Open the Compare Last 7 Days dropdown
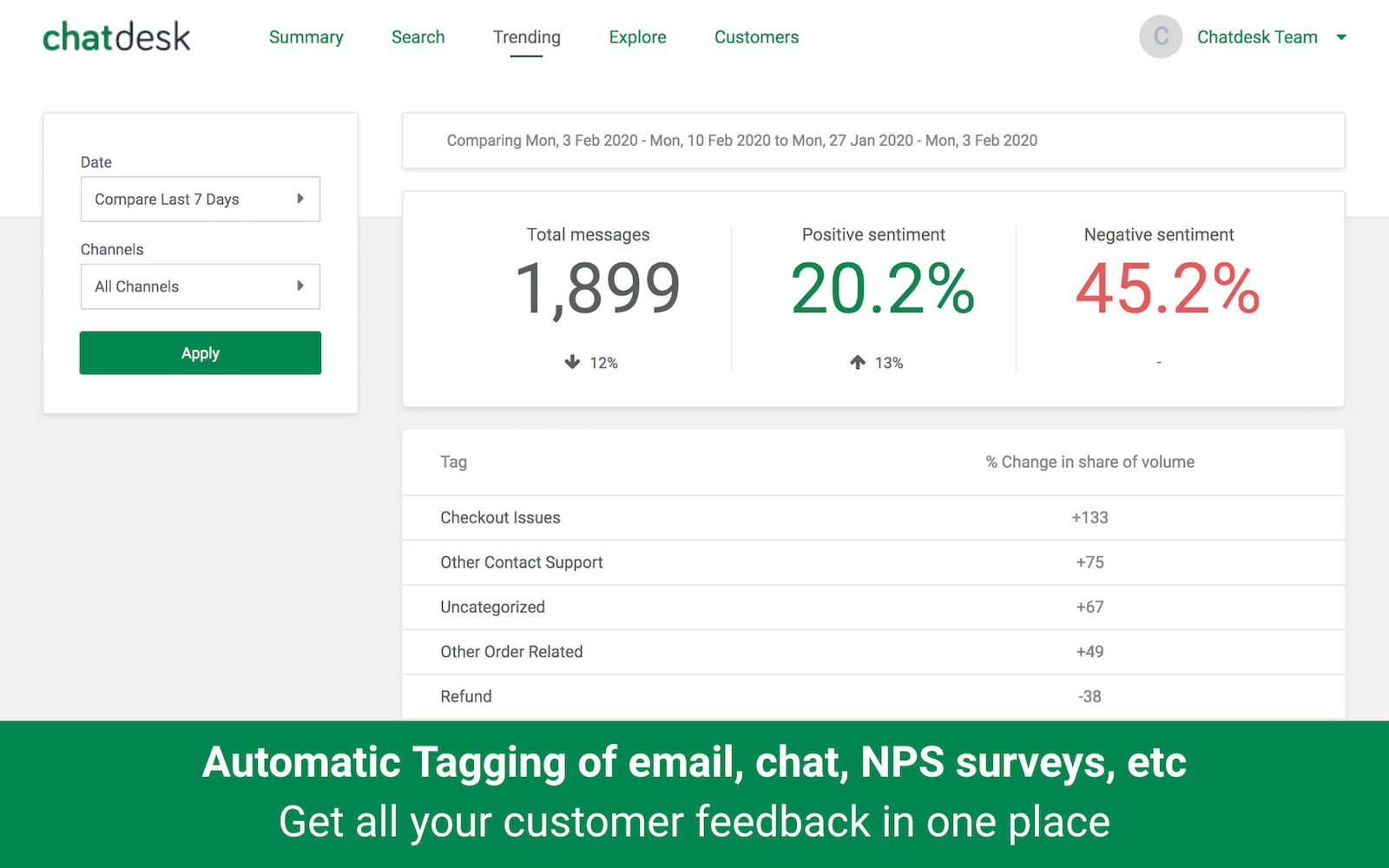Image resolution: width=1389 pixels, height=868 pixels. pyautogui.click(x=201, y=200)
